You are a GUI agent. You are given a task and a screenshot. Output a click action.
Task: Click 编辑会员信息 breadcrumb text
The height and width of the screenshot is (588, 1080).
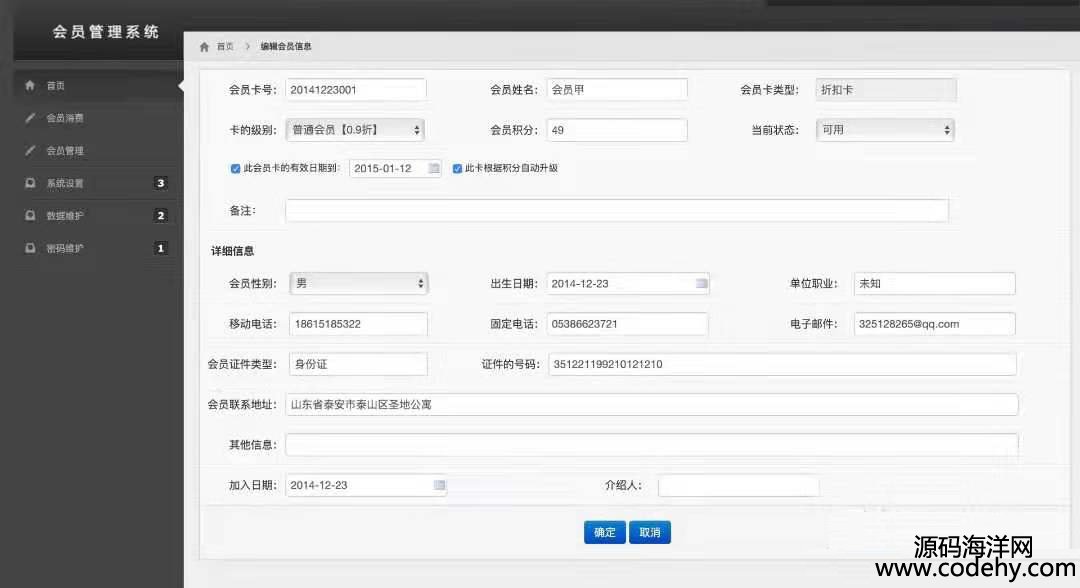(286, 47)
